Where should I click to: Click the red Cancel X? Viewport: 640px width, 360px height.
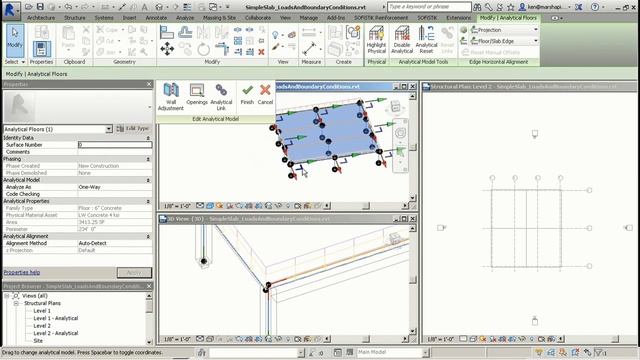coord(265,94)
